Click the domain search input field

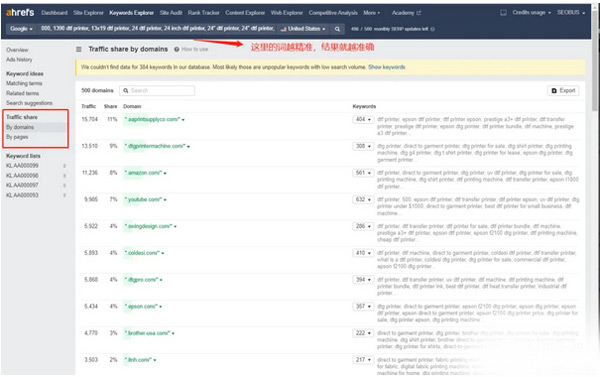(157, 91)
